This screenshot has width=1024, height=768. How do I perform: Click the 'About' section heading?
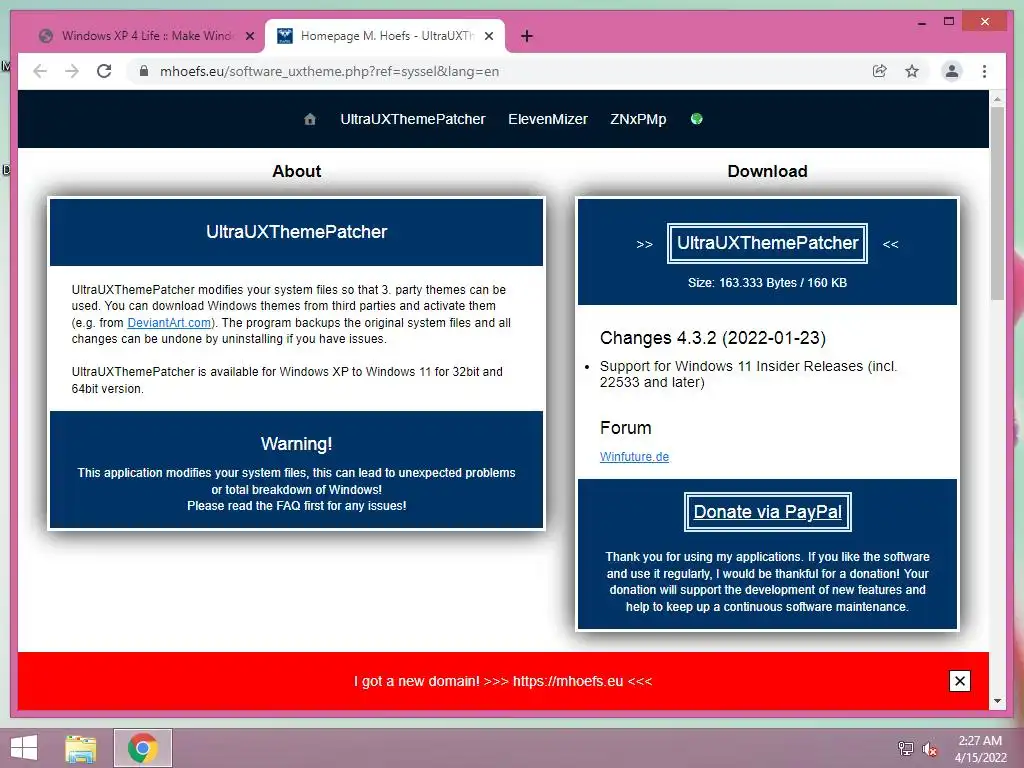point(296,171)
